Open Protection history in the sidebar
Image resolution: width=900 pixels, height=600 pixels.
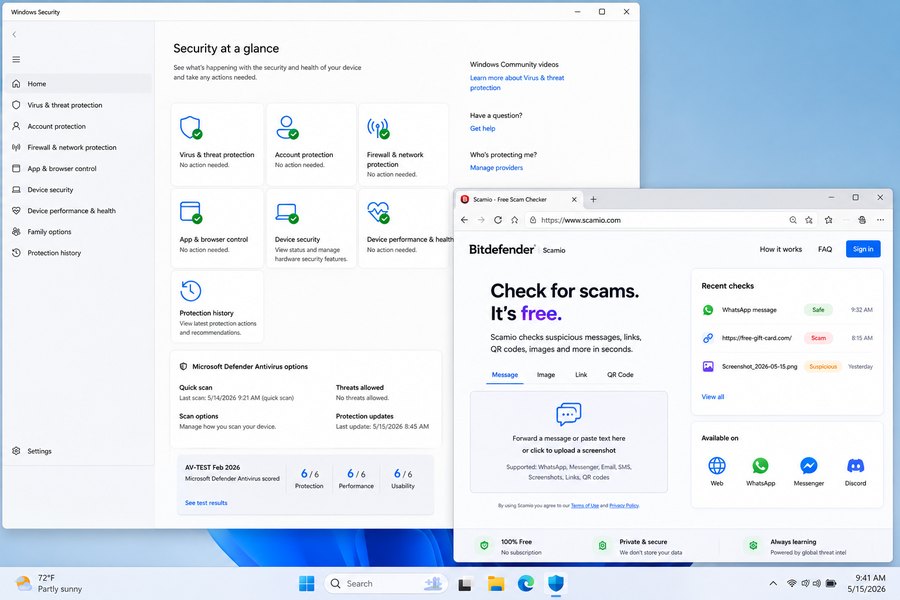tap(78, 253)
